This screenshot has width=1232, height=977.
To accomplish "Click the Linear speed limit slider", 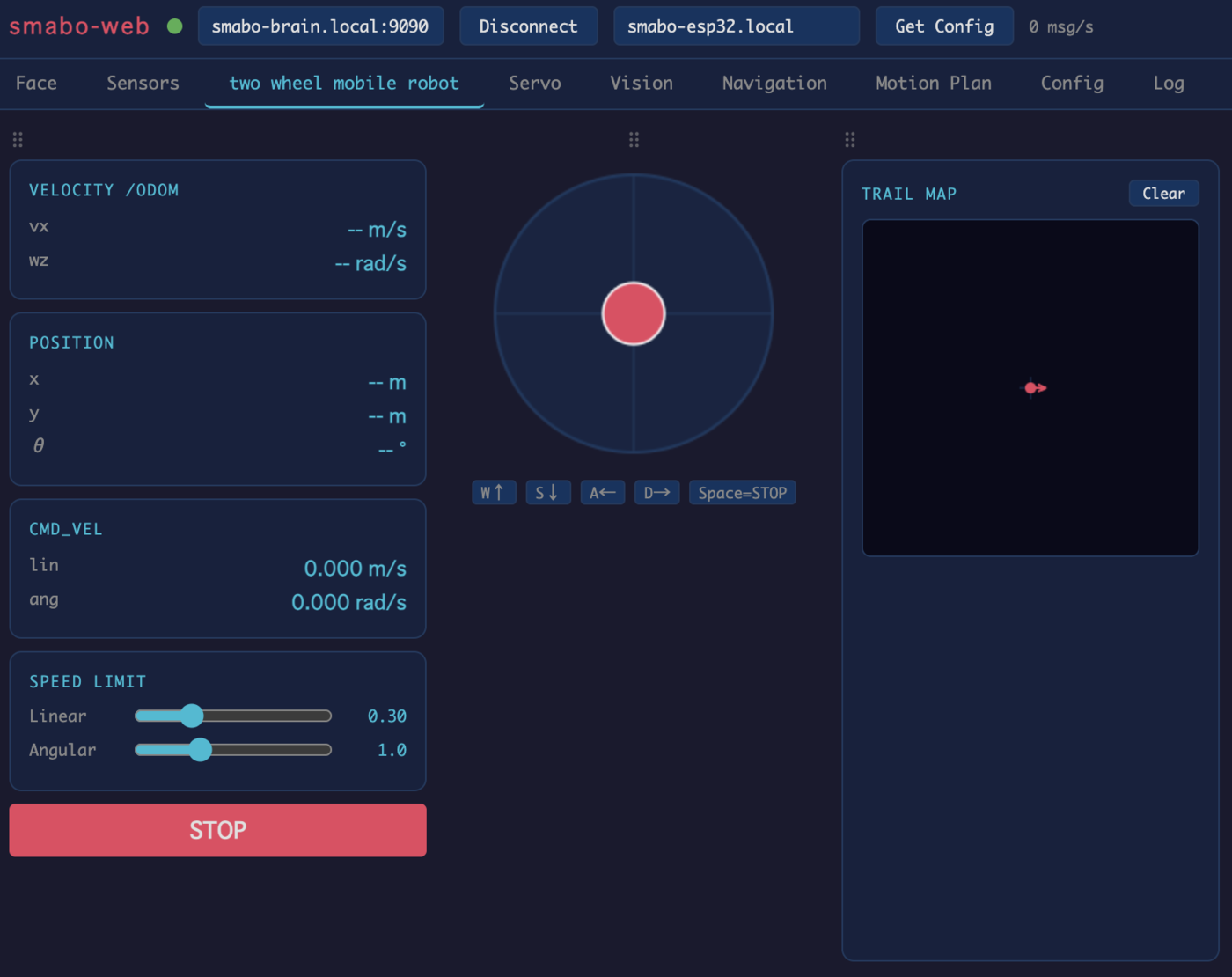I will [x=233, y=716].
